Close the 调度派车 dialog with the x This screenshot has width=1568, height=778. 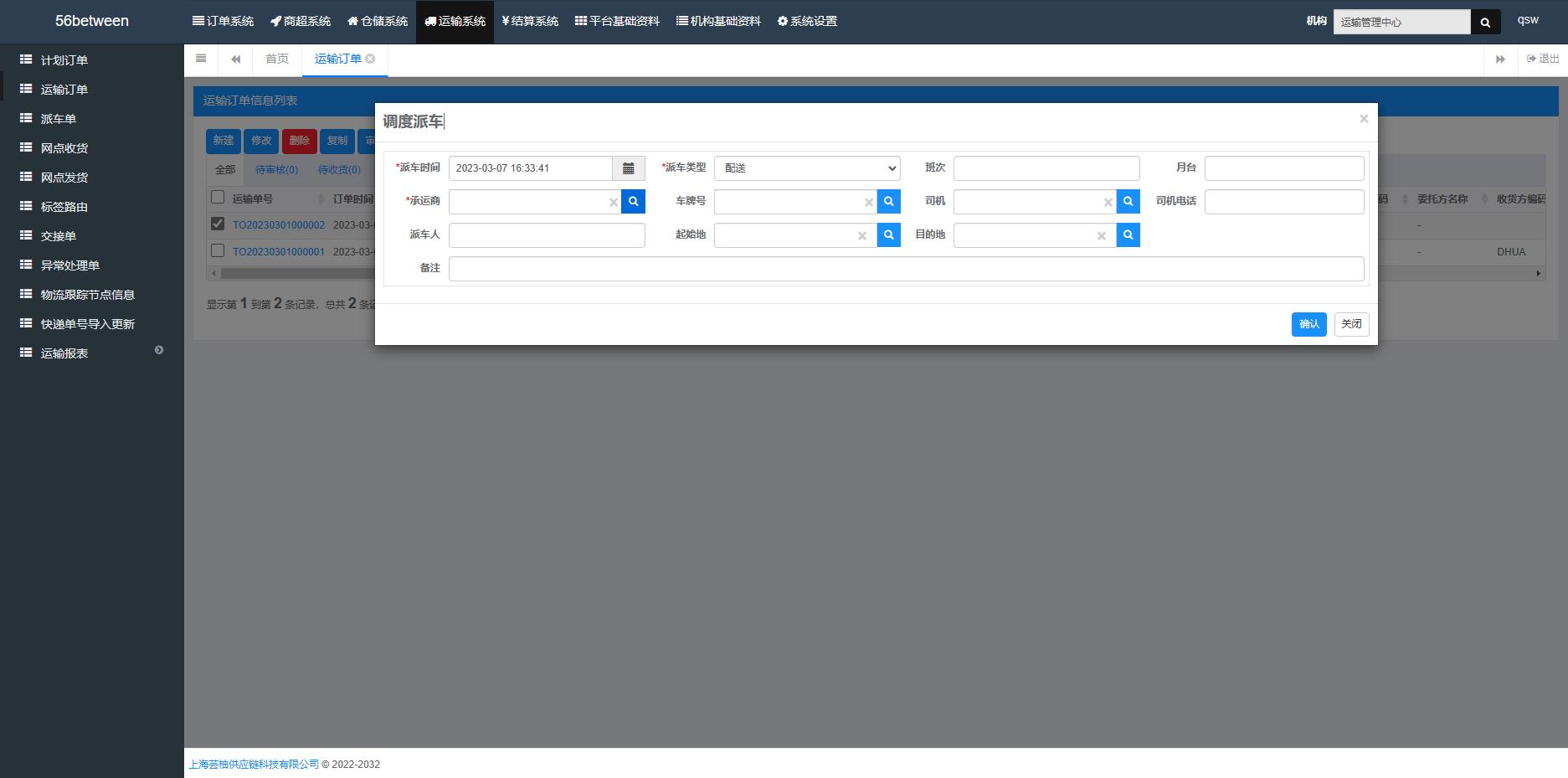point(1364,119)
